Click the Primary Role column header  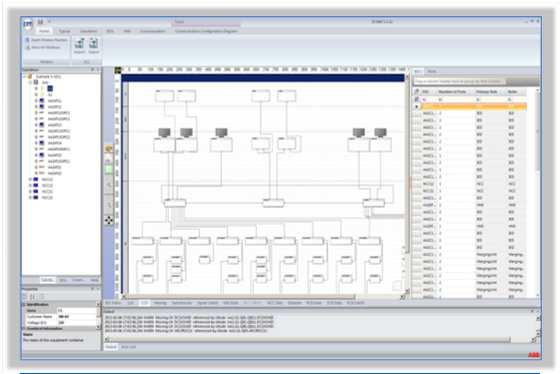pos(486,92)
